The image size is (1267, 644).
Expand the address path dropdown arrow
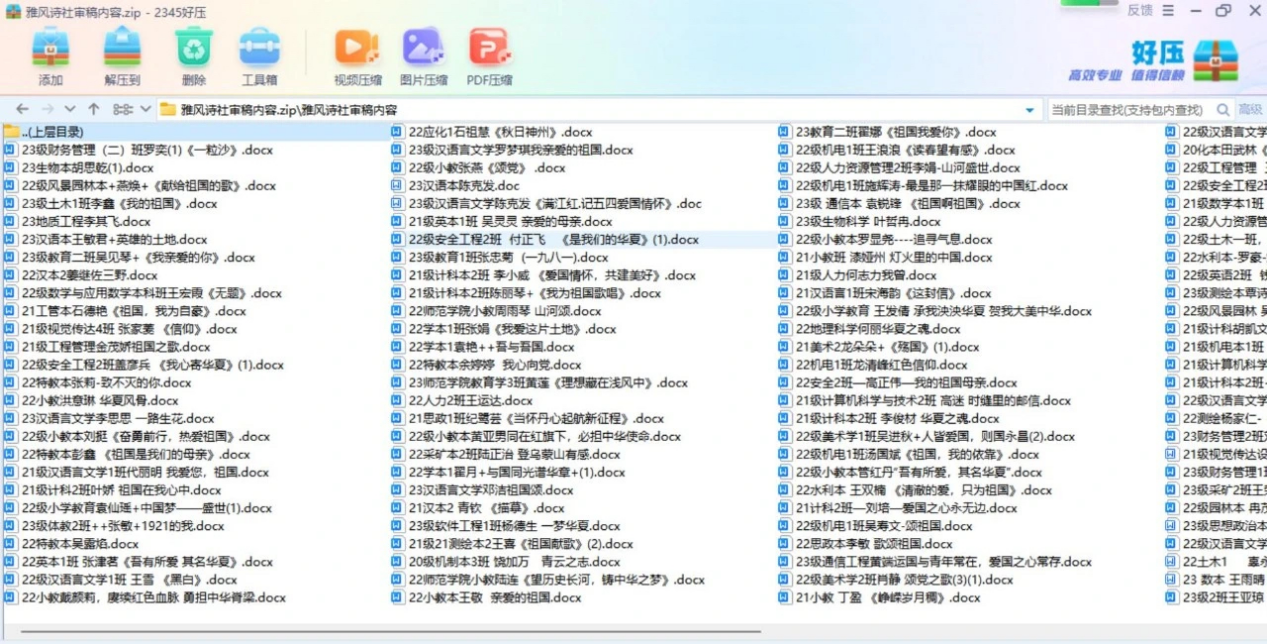(x=1030, y=110)
